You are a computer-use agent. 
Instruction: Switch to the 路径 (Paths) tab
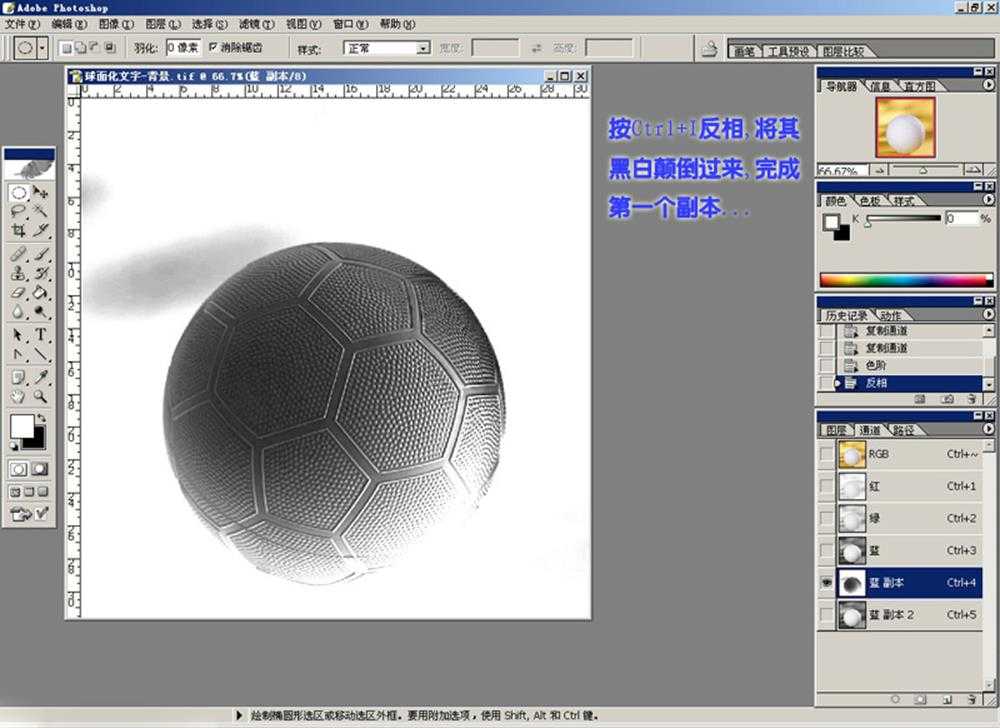901,430
